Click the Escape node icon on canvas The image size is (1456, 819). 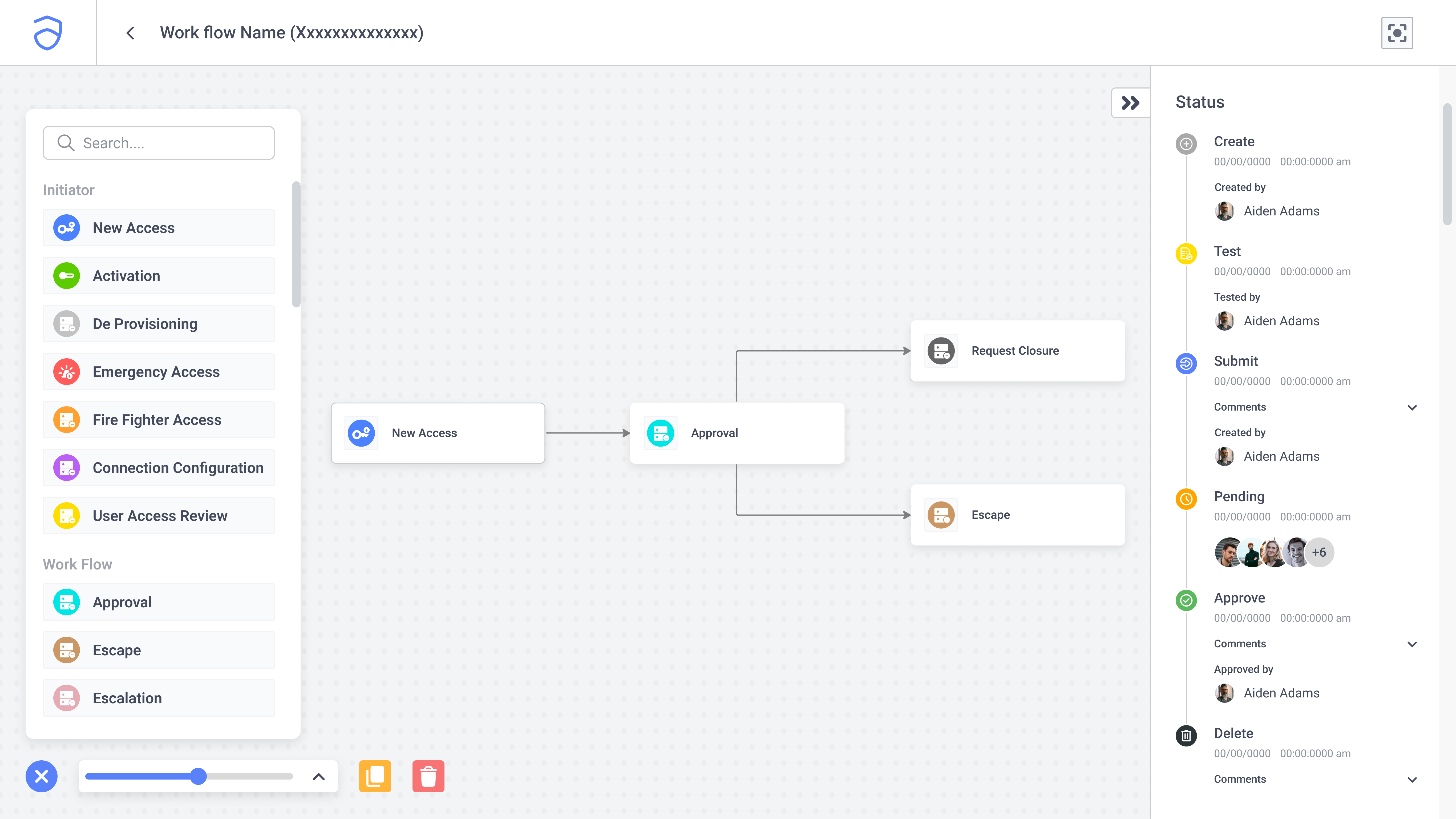pos(941,515)
